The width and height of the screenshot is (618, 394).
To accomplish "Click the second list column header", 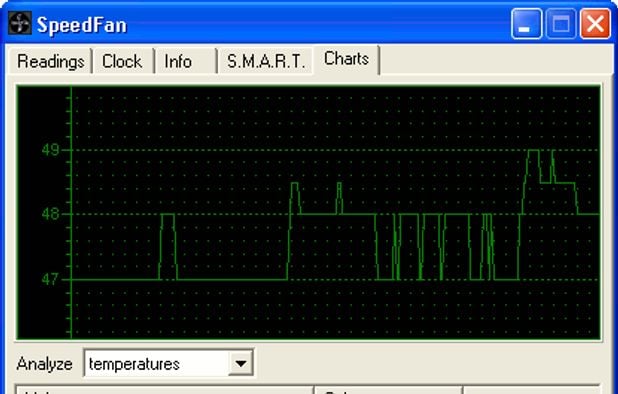I will [x=388, y=390].
